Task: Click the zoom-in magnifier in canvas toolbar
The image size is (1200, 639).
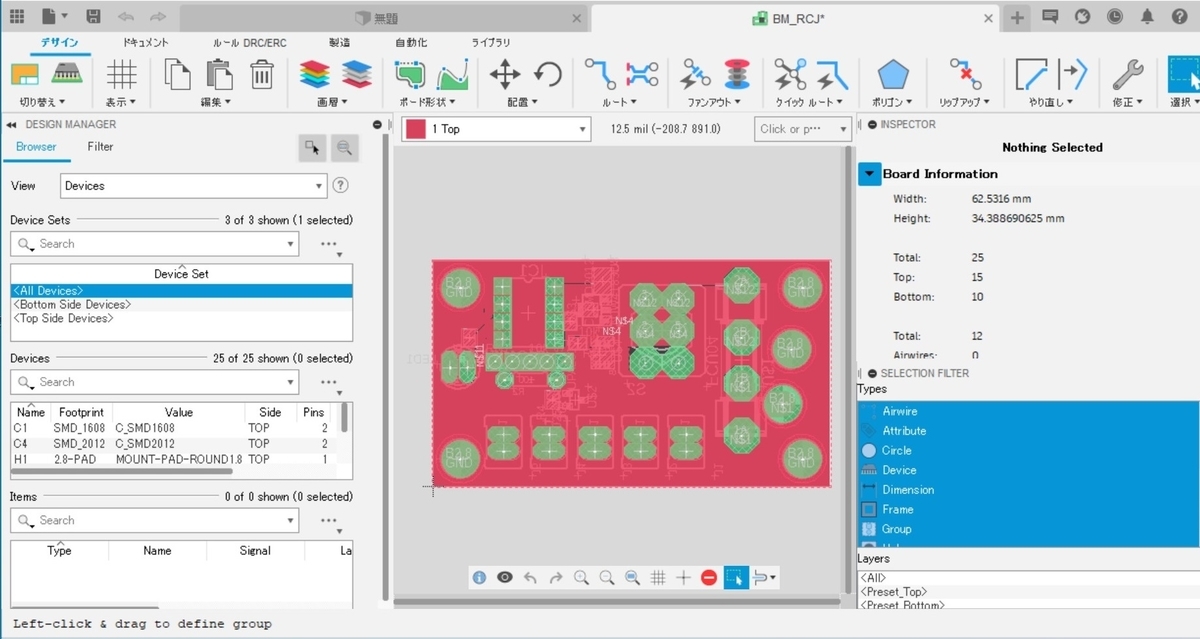Action: 581,577
